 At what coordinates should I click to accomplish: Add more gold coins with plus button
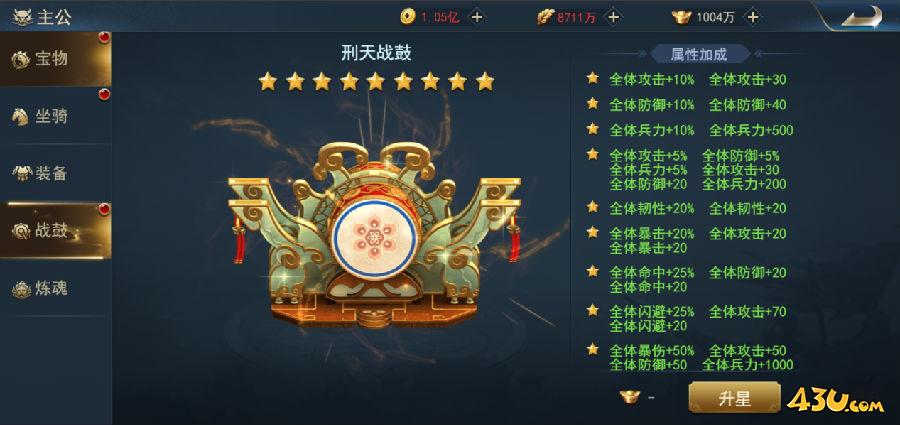point(476,17)
